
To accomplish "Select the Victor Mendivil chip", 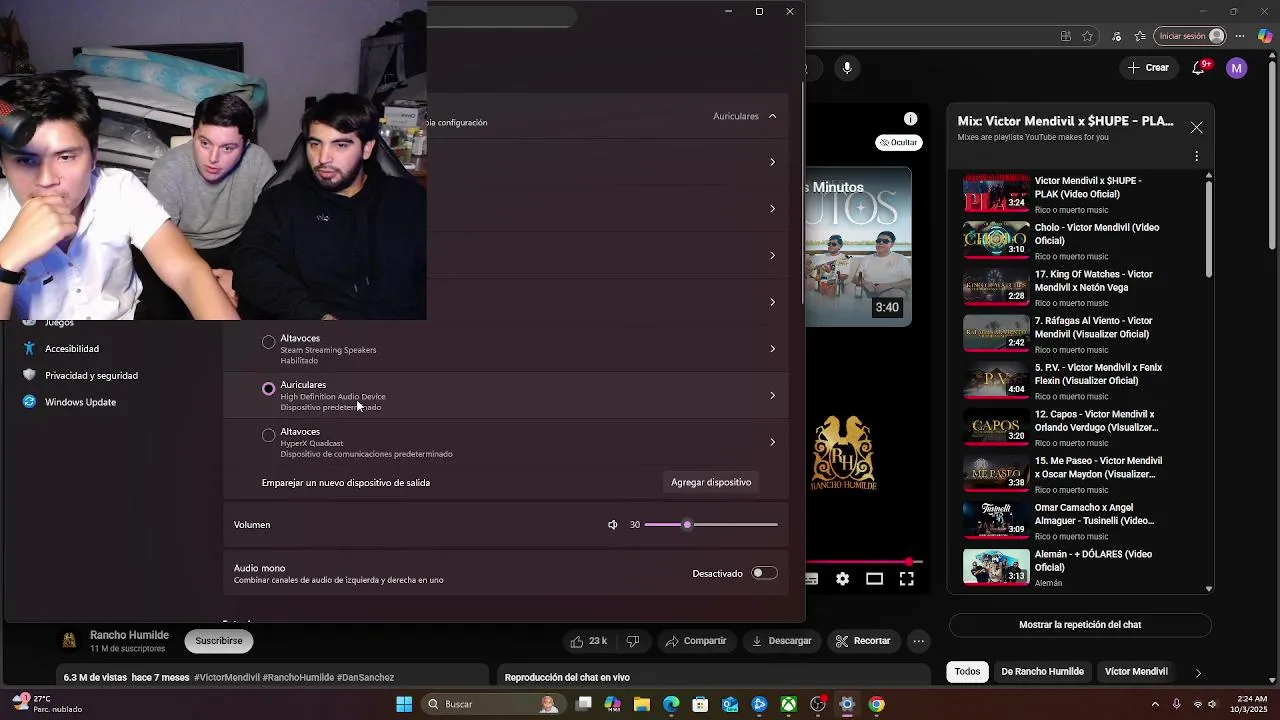I will tap(1136, 672).
